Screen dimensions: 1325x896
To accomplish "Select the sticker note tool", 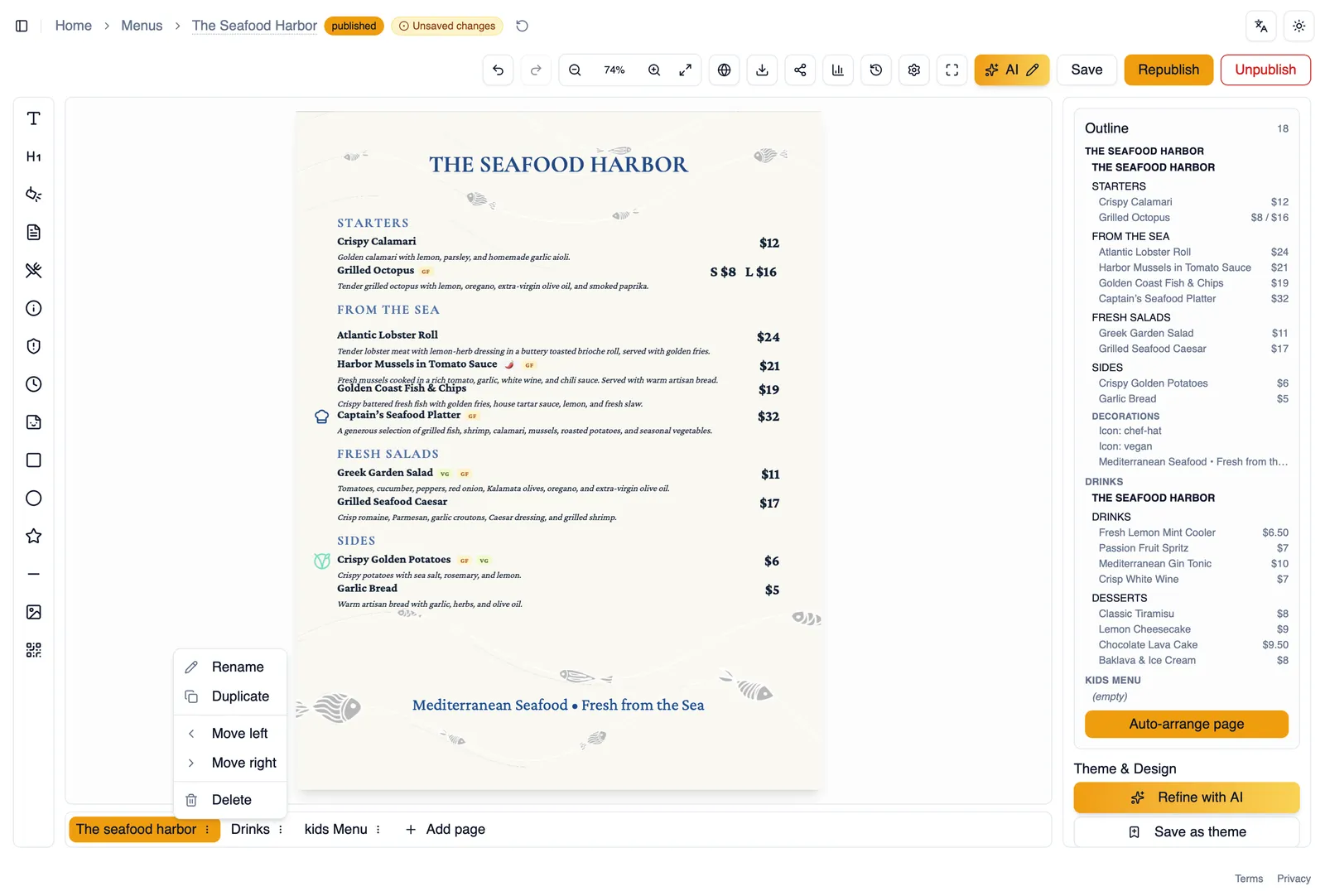I will click(x=33, y=422).
